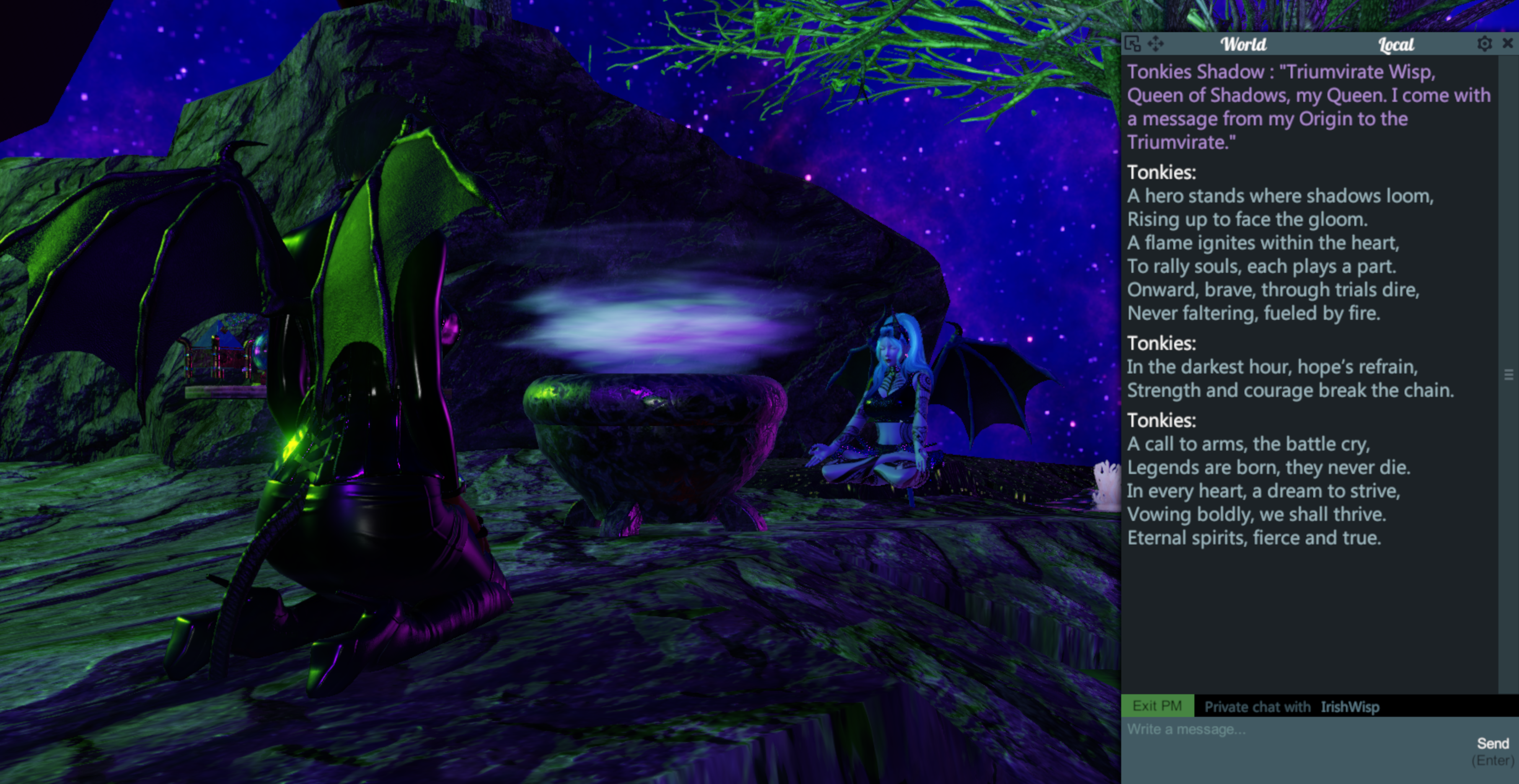Pop out the chat window
The width and height of the screenshot is (1519, 784).
(1132, 44)
